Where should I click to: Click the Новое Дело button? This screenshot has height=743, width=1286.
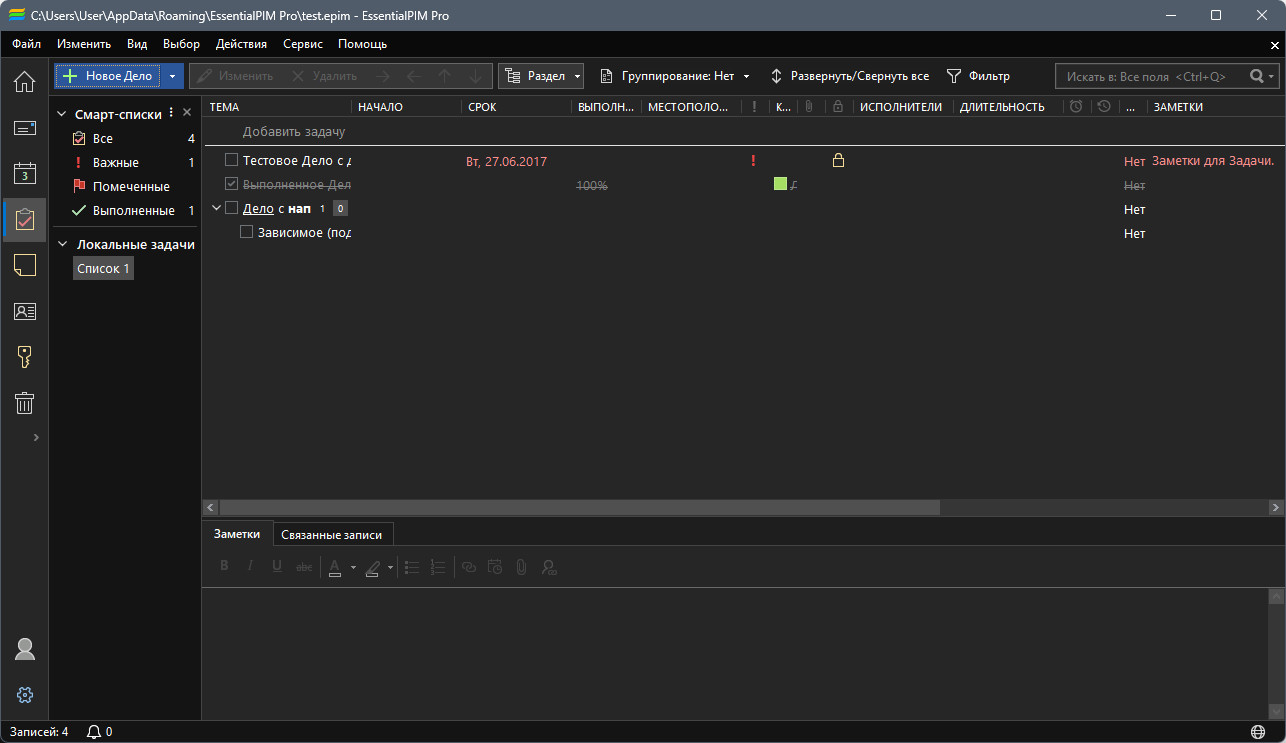[107, 76]
